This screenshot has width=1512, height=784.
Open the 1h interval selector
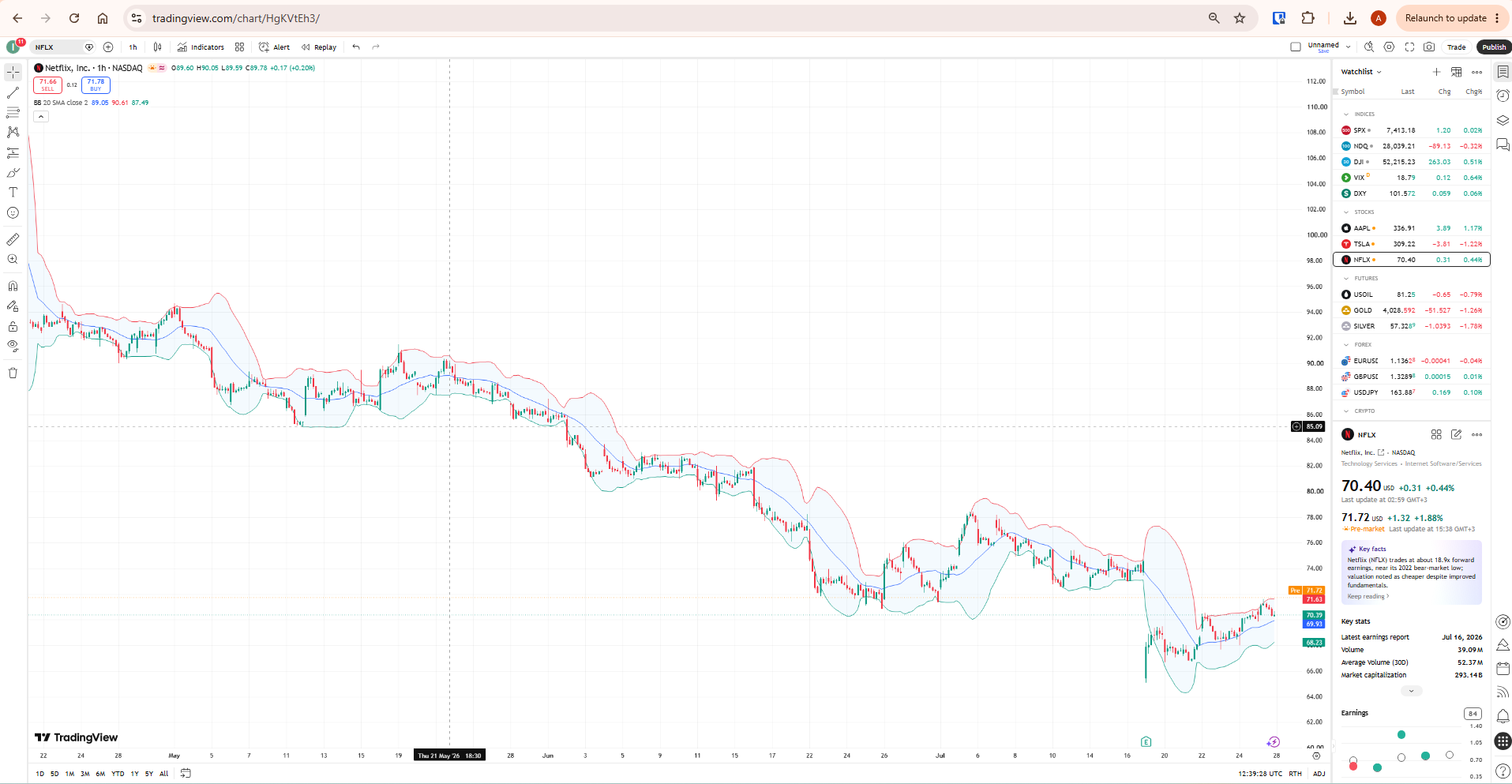(x=133, y=47)
